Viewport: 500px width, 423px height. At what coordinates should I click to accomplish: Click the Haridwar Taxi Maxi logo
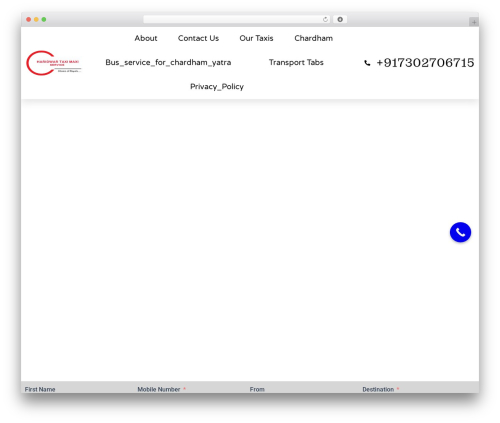point(54,63)
